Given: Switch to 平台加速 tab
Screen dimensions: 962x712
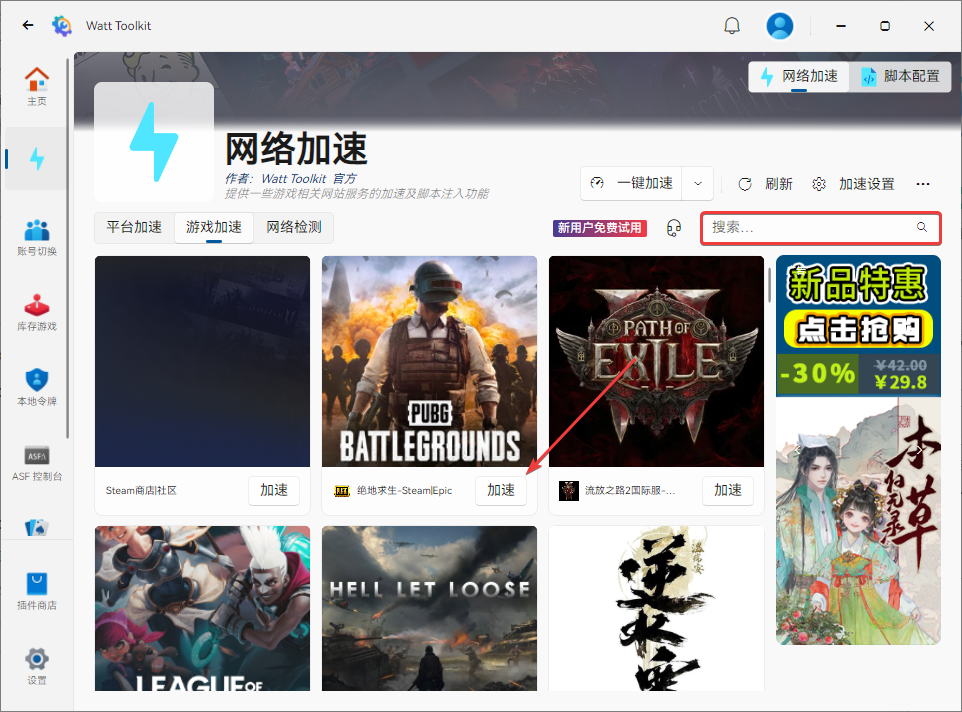Looking at the screenshot, I should (x=134, y=228).
